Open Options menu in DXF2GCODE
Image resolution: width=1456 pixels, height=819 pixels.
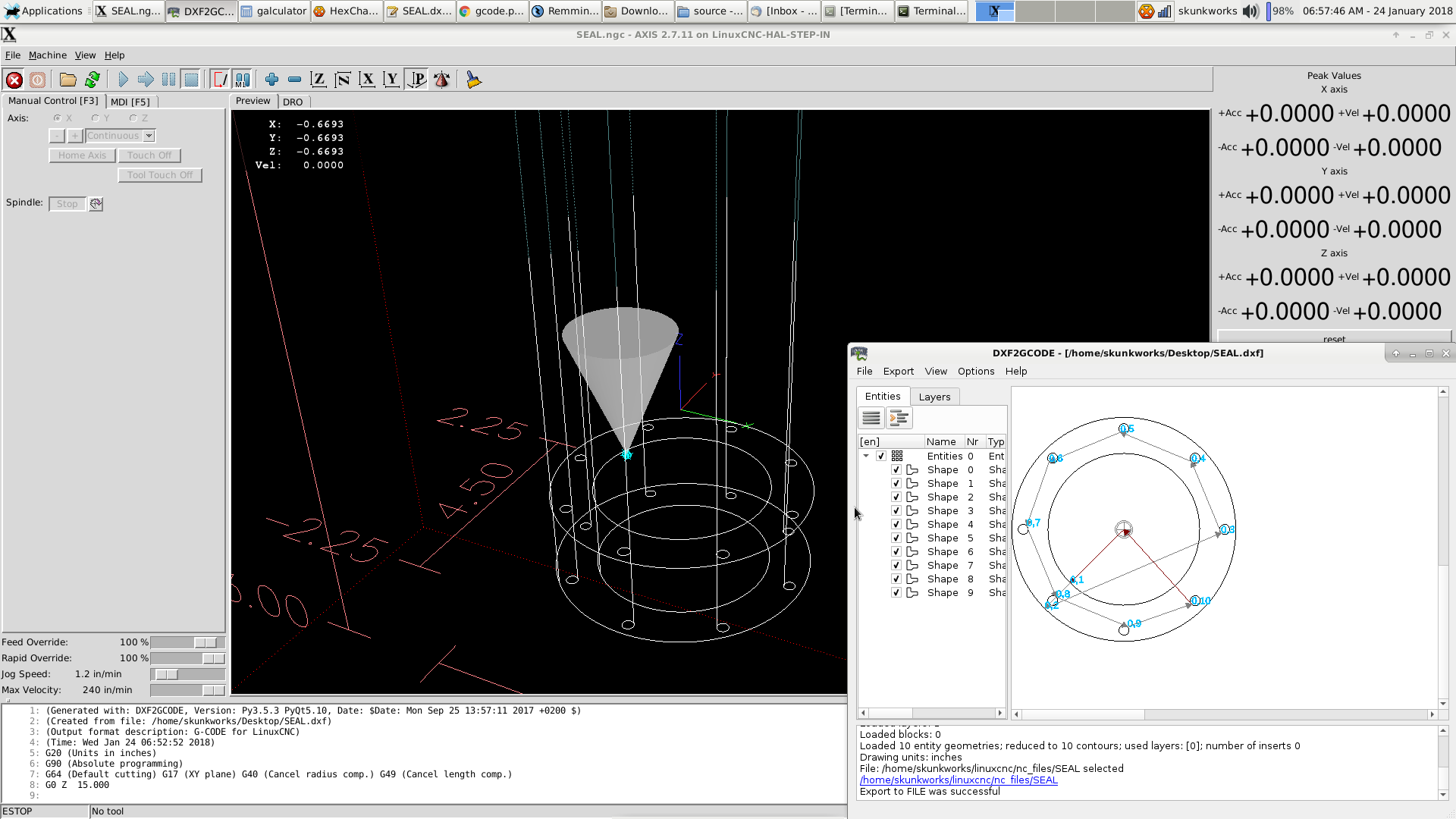[x=976, y=372]
